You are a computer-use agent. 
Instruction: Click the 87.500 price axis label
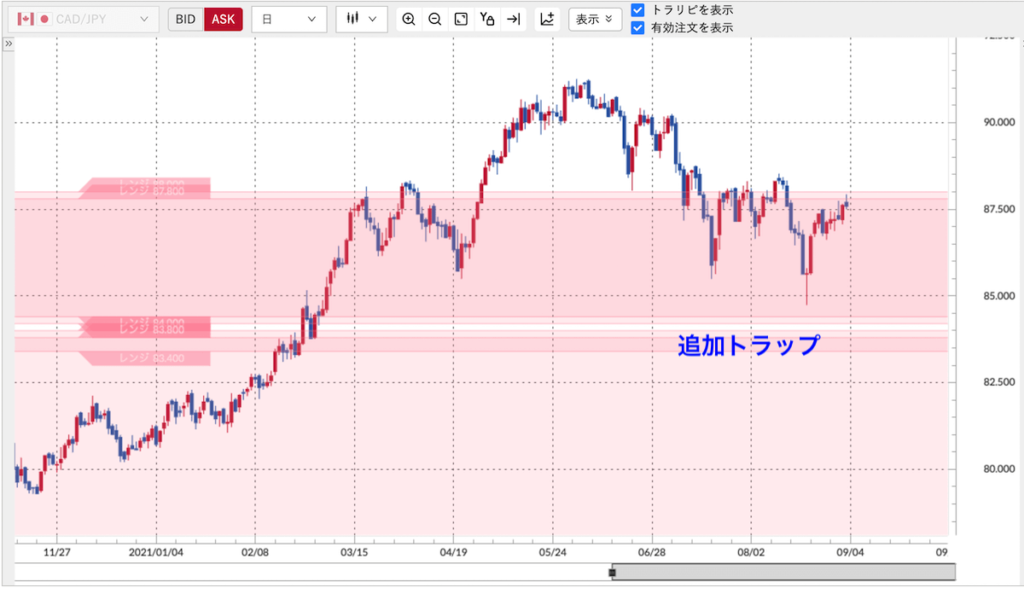click(999, 209)
